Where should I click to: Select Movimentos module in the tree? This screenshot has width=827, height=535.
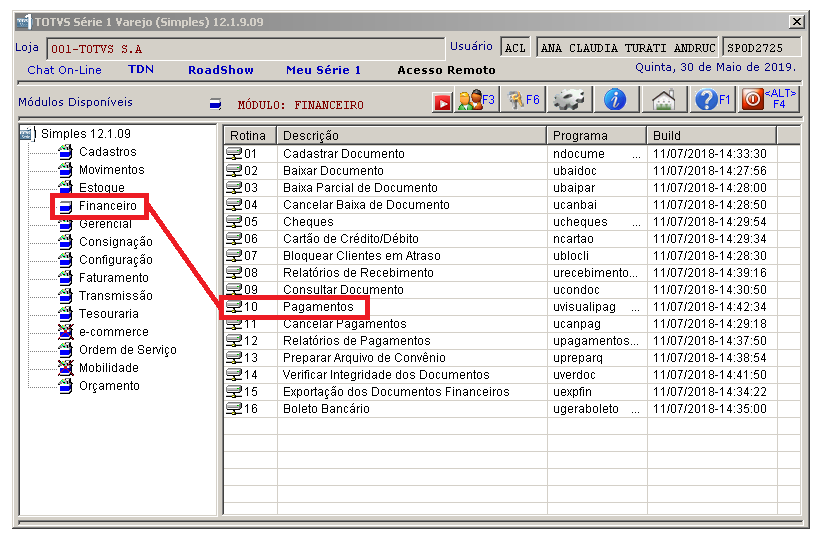pos(111,170)
